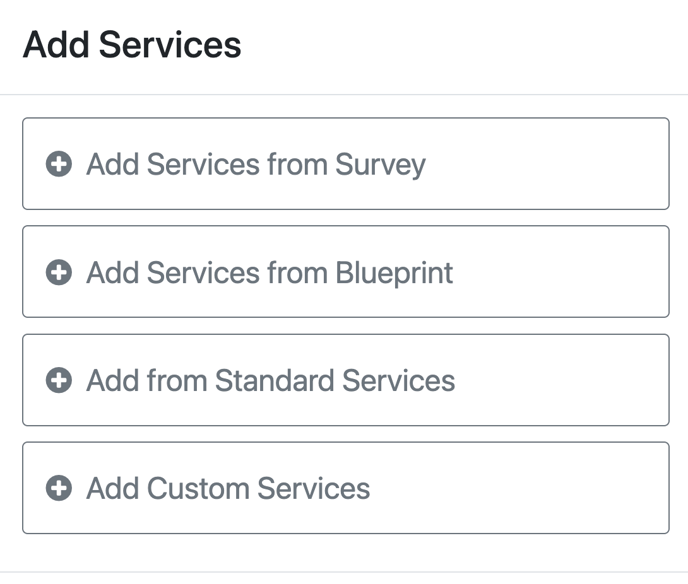Open the Add Services from Blueprint option

tap(346, 272)
